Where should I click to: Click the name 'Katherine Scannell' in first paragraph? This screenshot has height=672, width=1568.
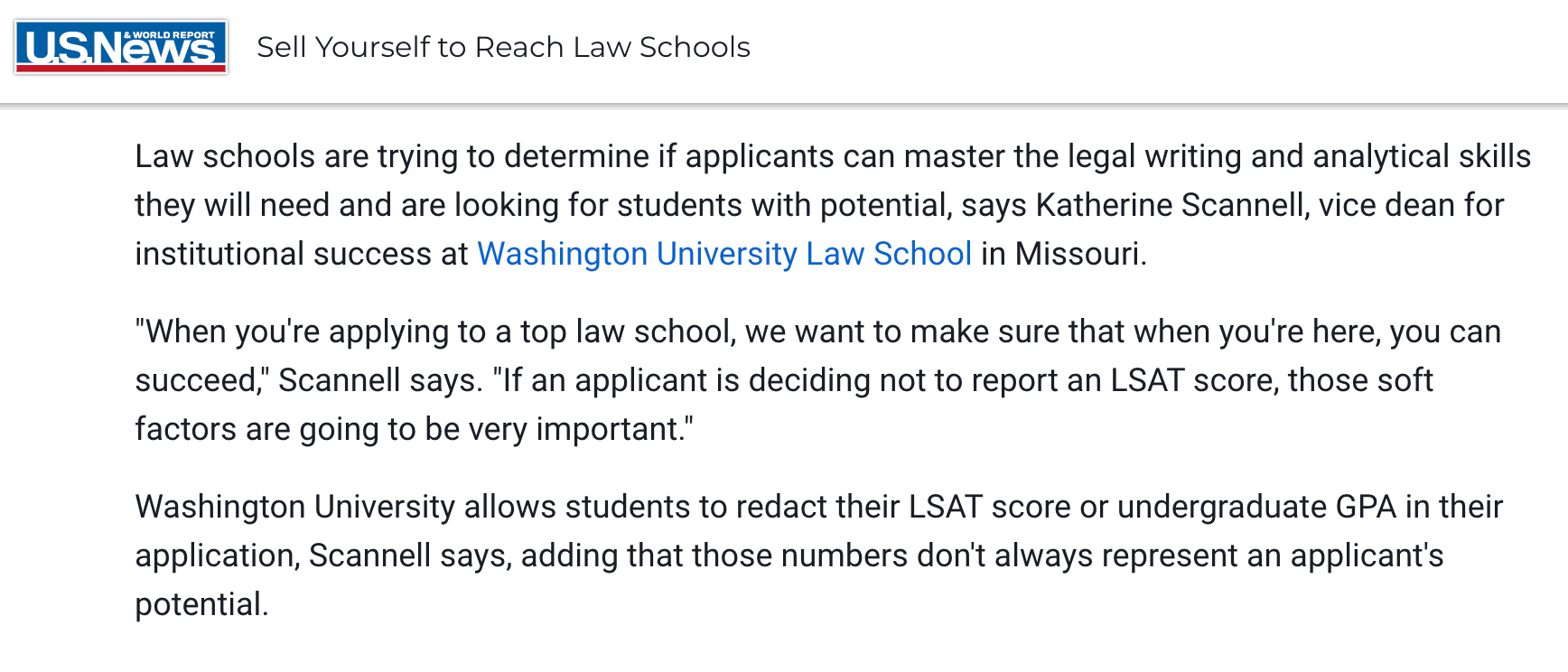(x=1171, y=205)
